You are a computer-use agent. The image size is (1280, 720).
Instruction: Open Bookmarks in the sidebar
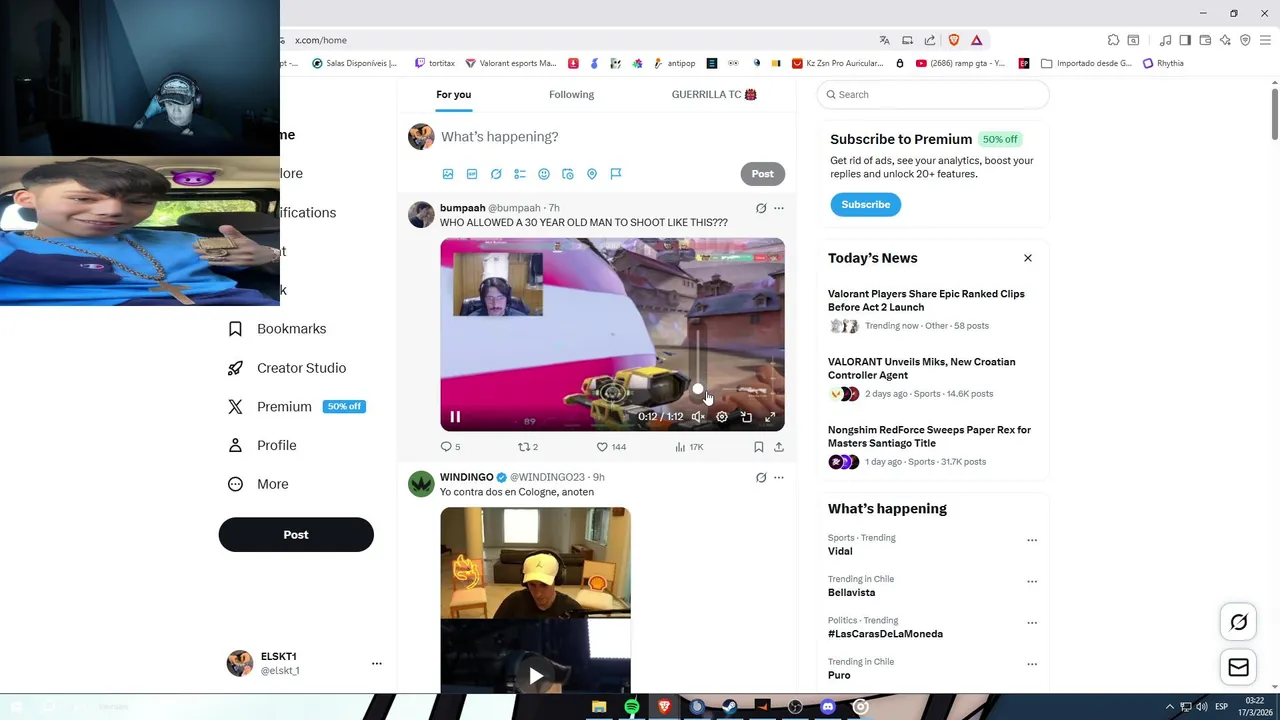[x=277, y=329]
